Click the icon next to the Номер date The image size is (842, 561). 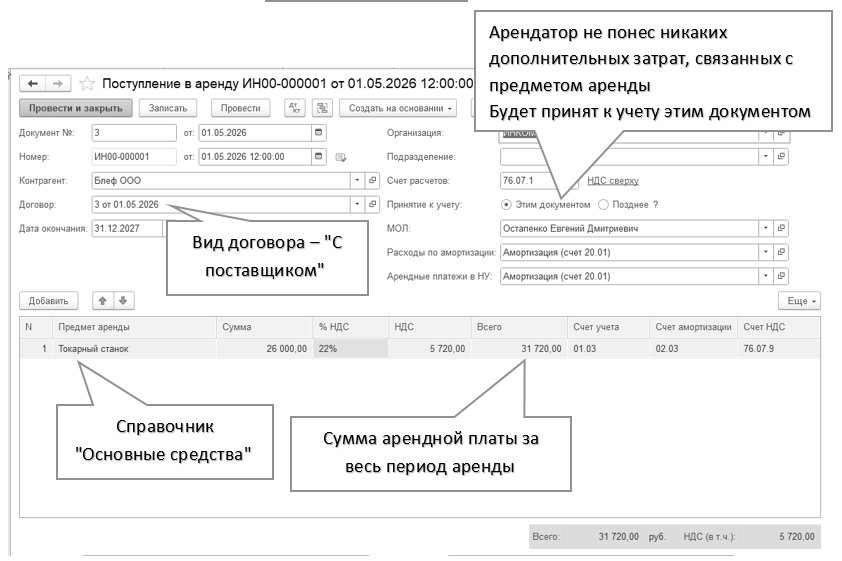click(x=340, y=157)
